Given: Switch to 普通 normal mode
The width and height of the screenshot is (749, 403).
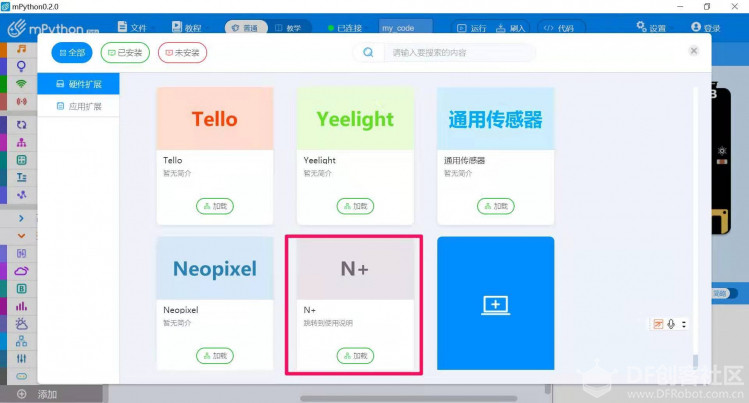Looking at the screenshot, I should coord(245,28).
